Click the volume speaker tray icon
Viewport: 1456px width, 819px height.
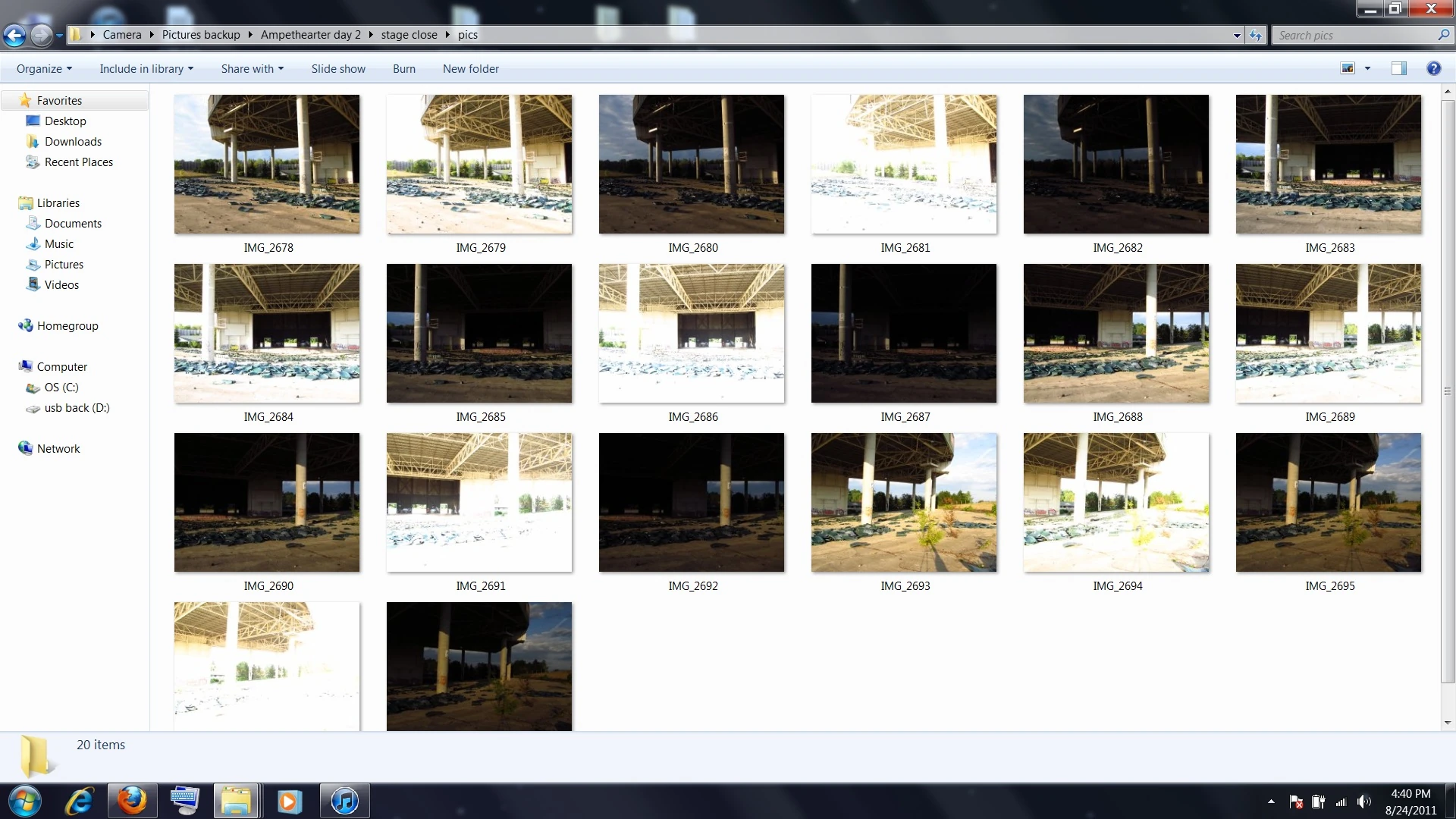(x=1363, y=802)
